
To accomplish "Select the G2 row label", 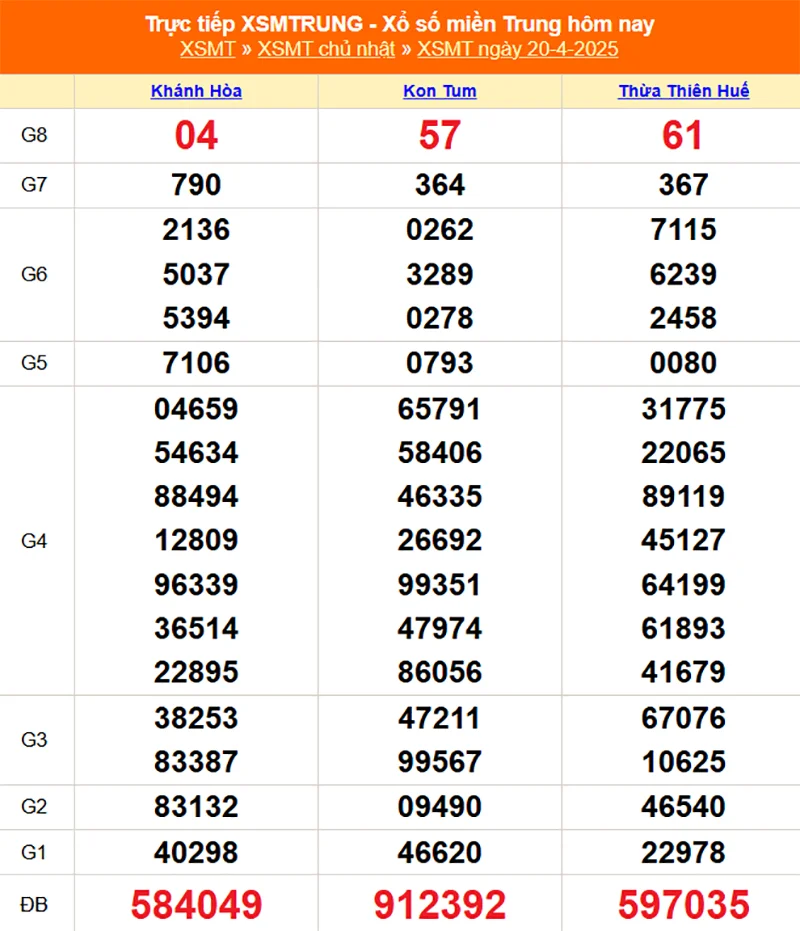I will point(34,807).
